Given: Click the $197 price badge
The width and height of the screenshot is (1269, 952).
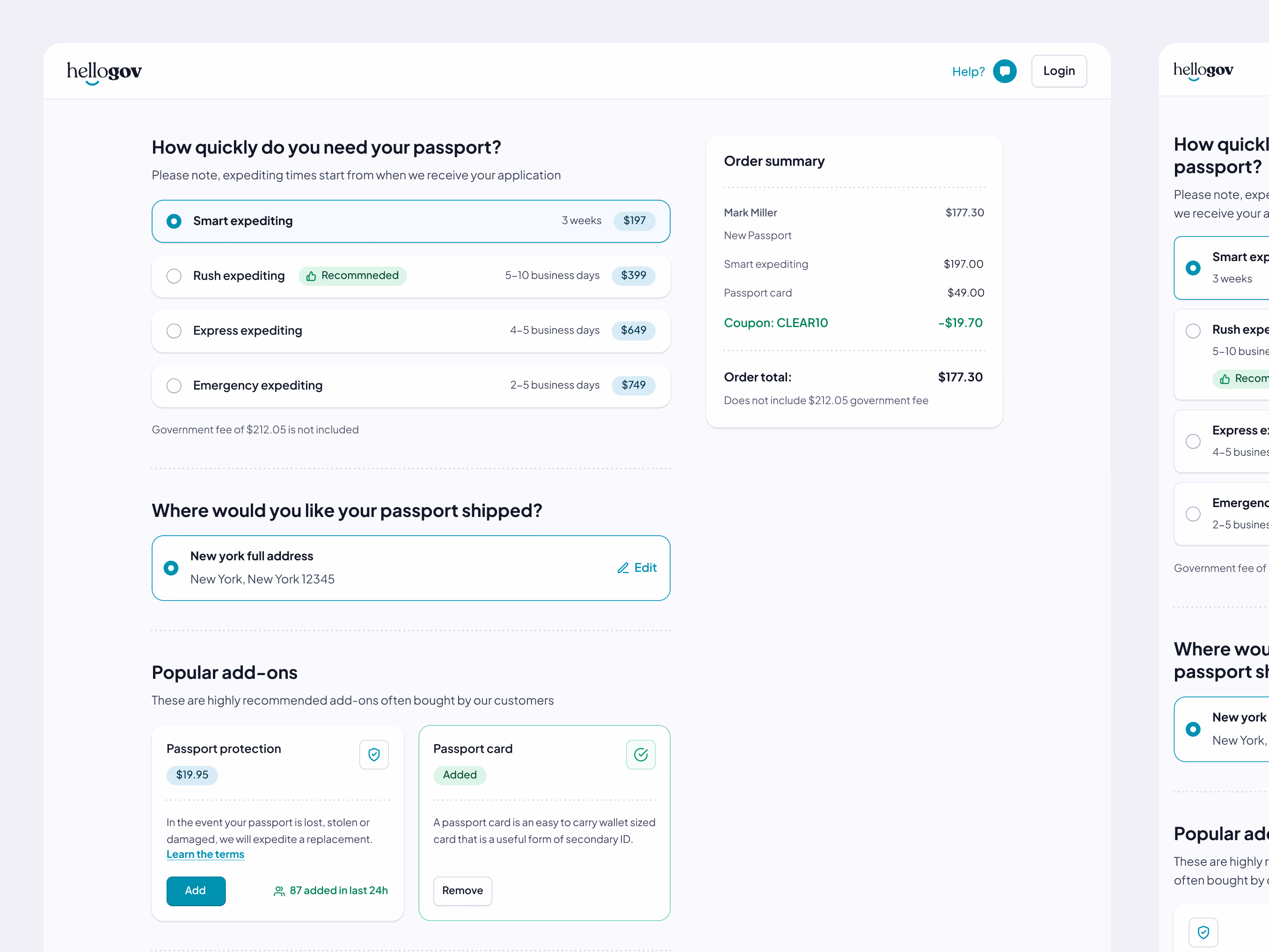Looking at the screenshot, I should 634,221.
